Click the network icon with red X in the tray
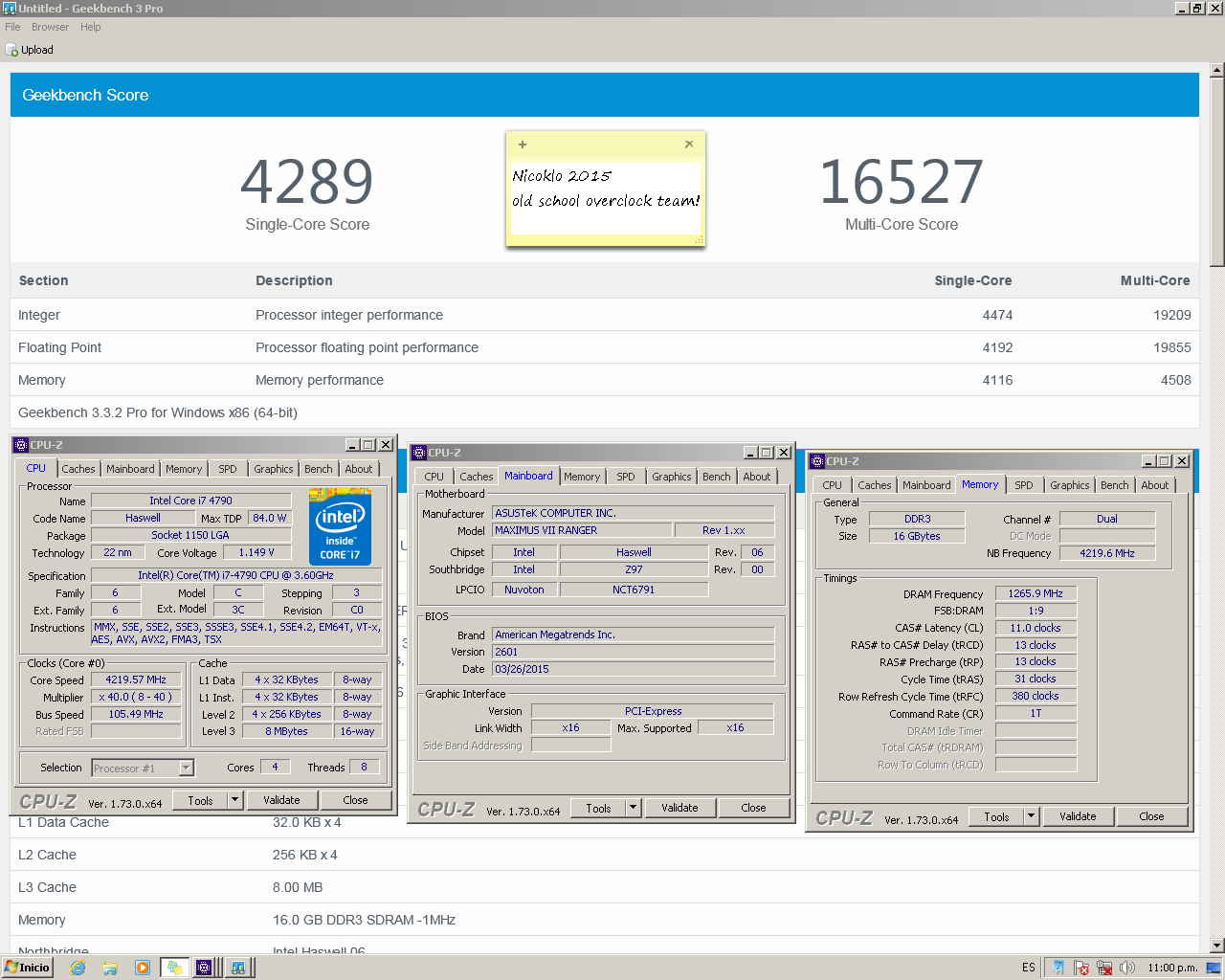 [x=1104, y=968]
